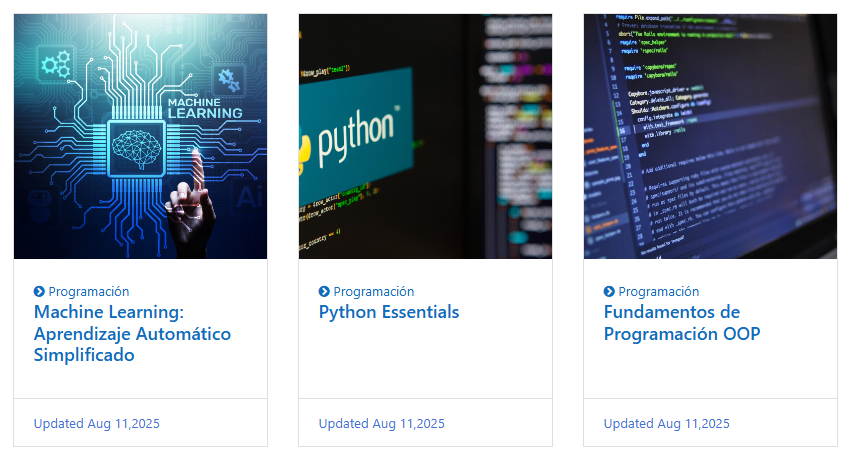Select Programación category on Fundamentos OOP card

point(659,292)
